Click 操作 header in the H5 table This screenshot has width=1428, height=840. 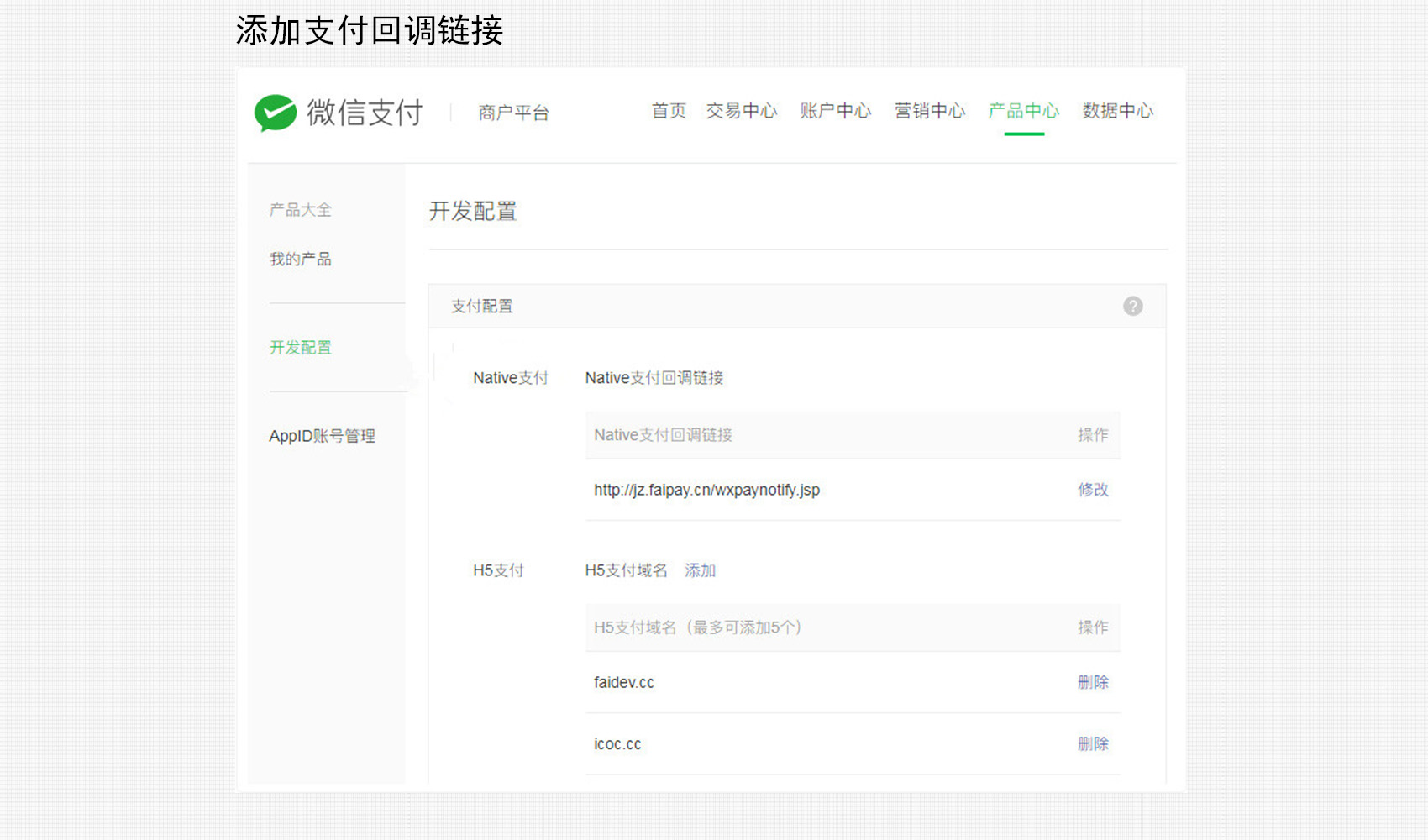coord(1093,627)
